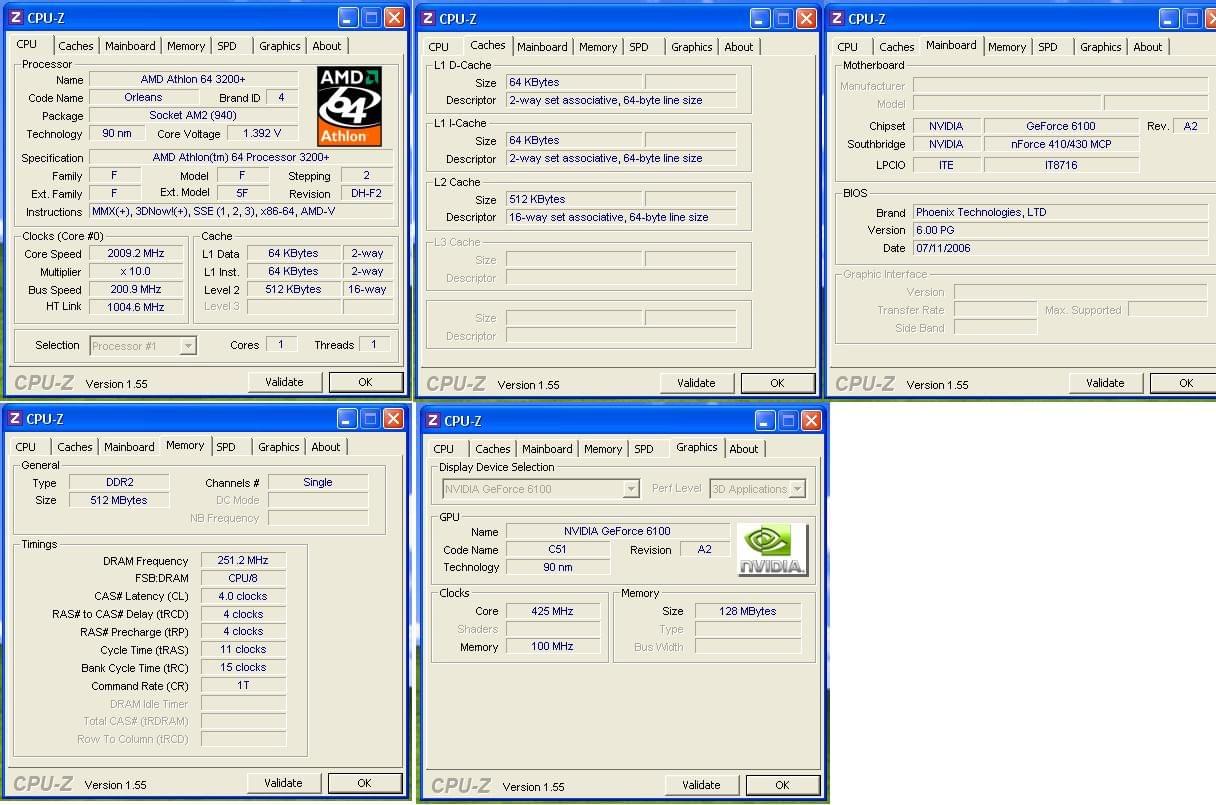Click CPU-Z title icon in Graphics tab window
Image resolution: width=1216 pixels, height=805 pixels.
click(433, 421)
